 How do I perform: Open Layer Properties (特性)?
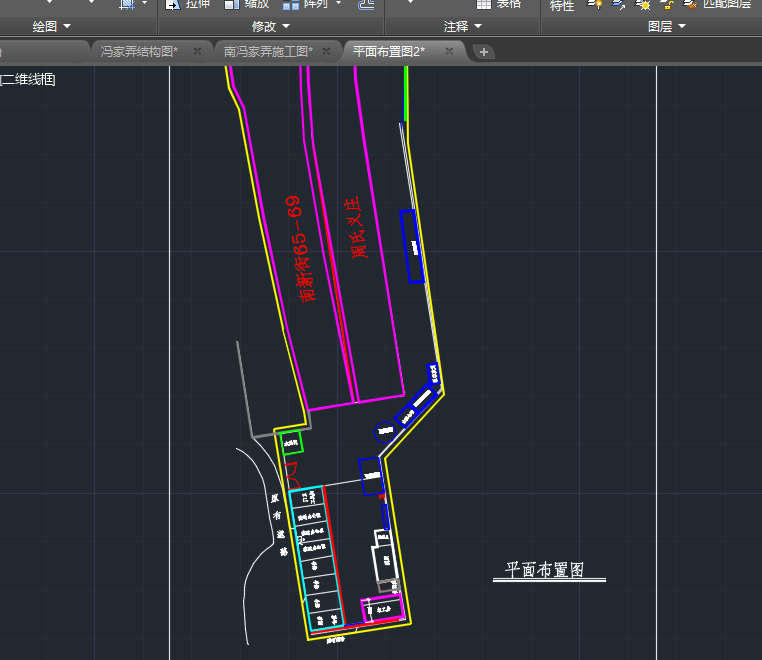coord(562,6)
